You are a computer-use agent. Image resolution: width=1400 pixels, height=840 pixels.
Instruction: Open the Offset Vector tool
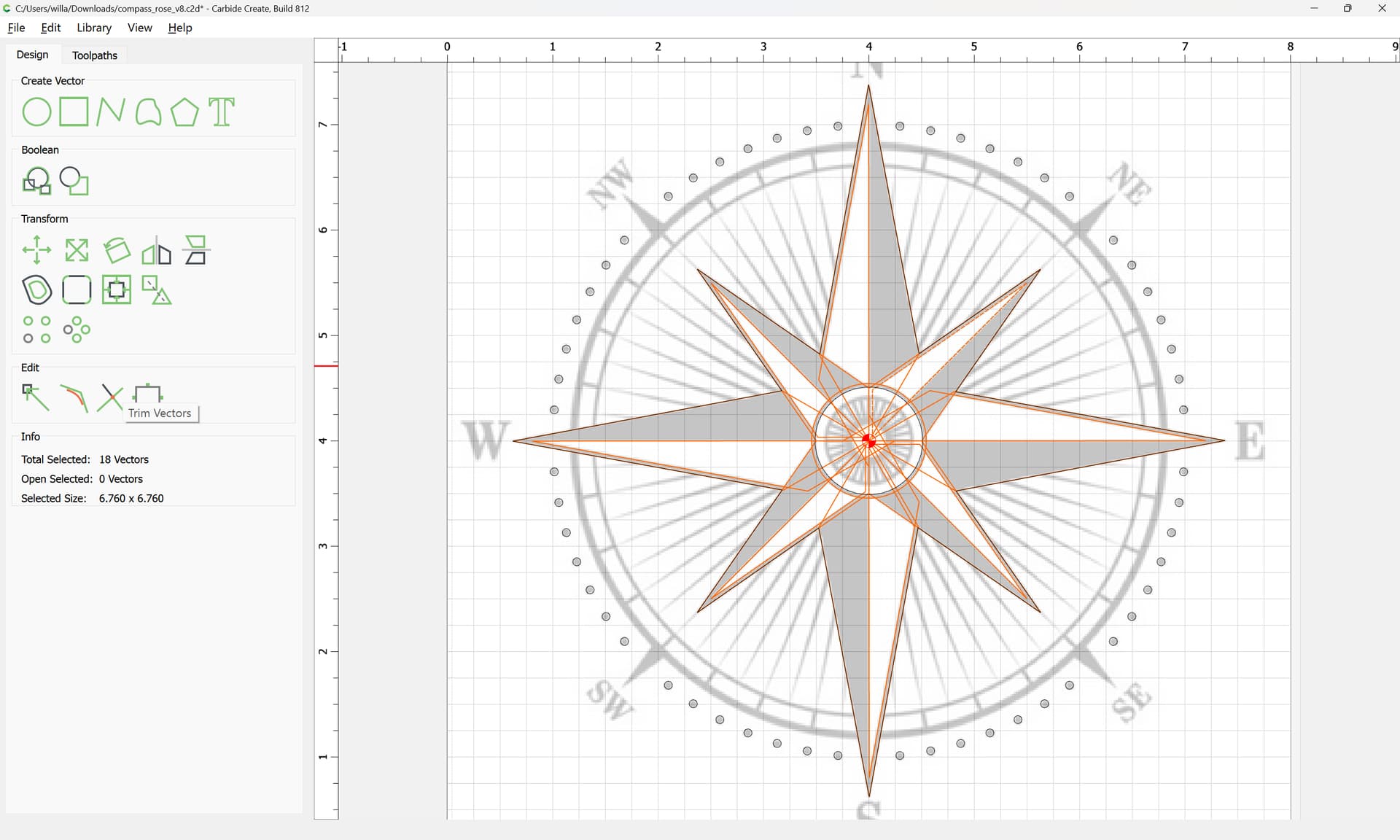(x=36, y=289)
